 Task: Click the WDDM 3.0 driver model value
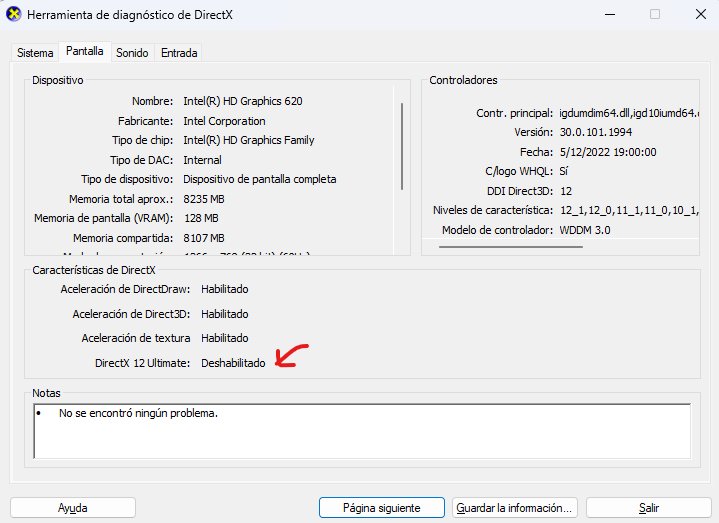(585, 230)
